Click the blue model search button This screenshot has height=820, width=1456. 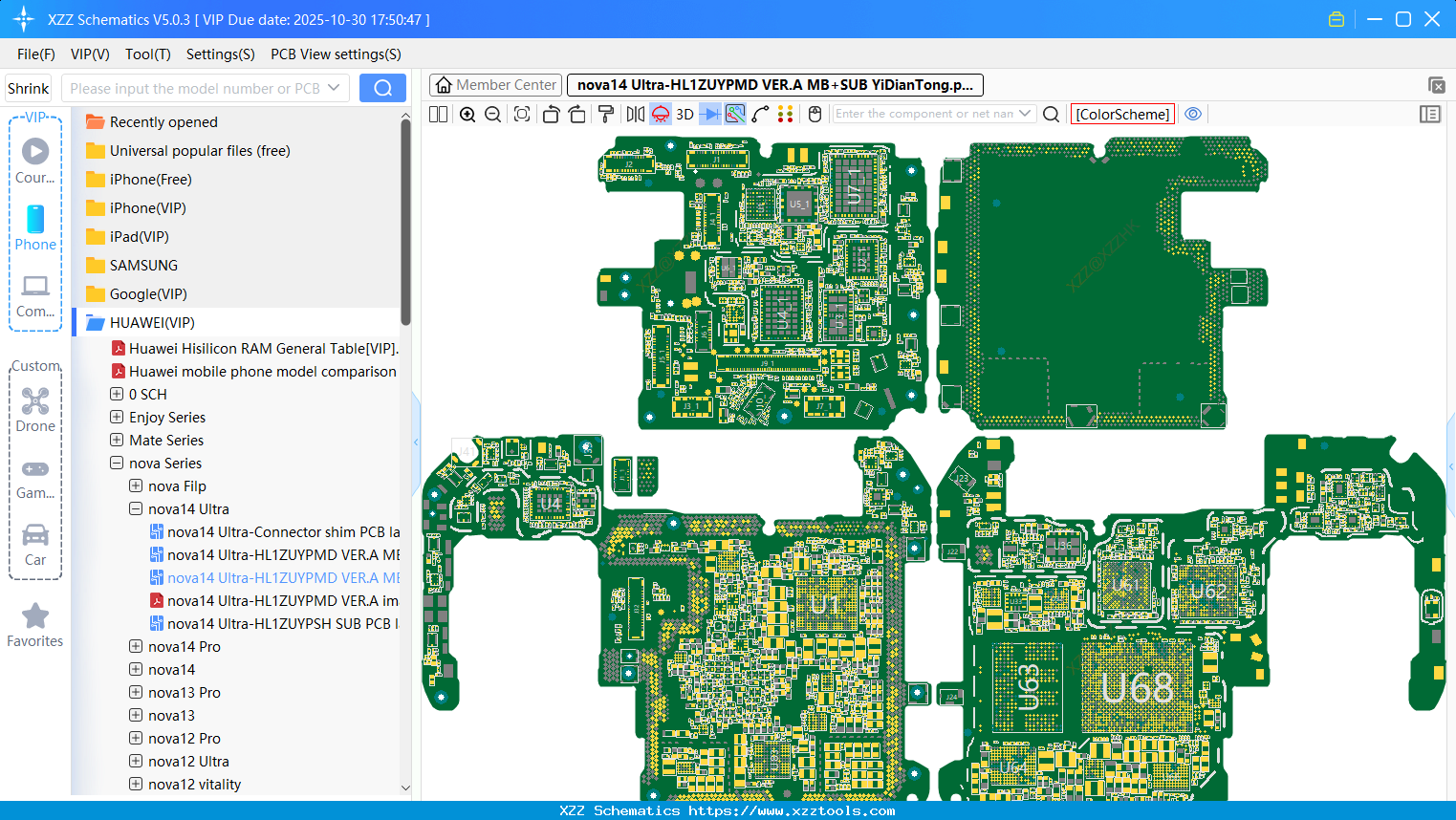click(x=382, y=88)
